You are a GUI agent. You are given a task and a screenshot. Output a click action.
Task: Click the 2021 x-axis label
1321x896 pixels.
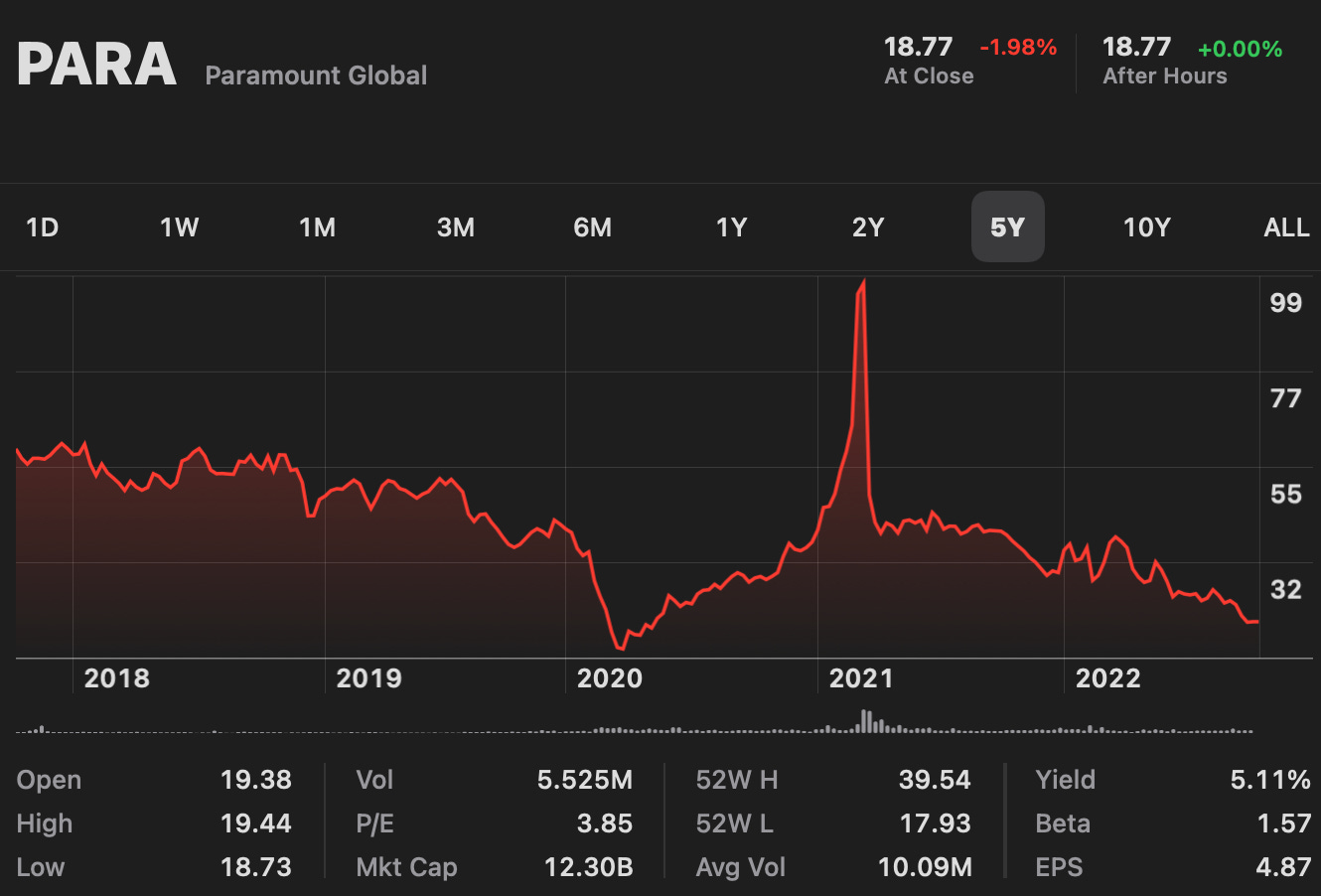[x=861, y=678]
